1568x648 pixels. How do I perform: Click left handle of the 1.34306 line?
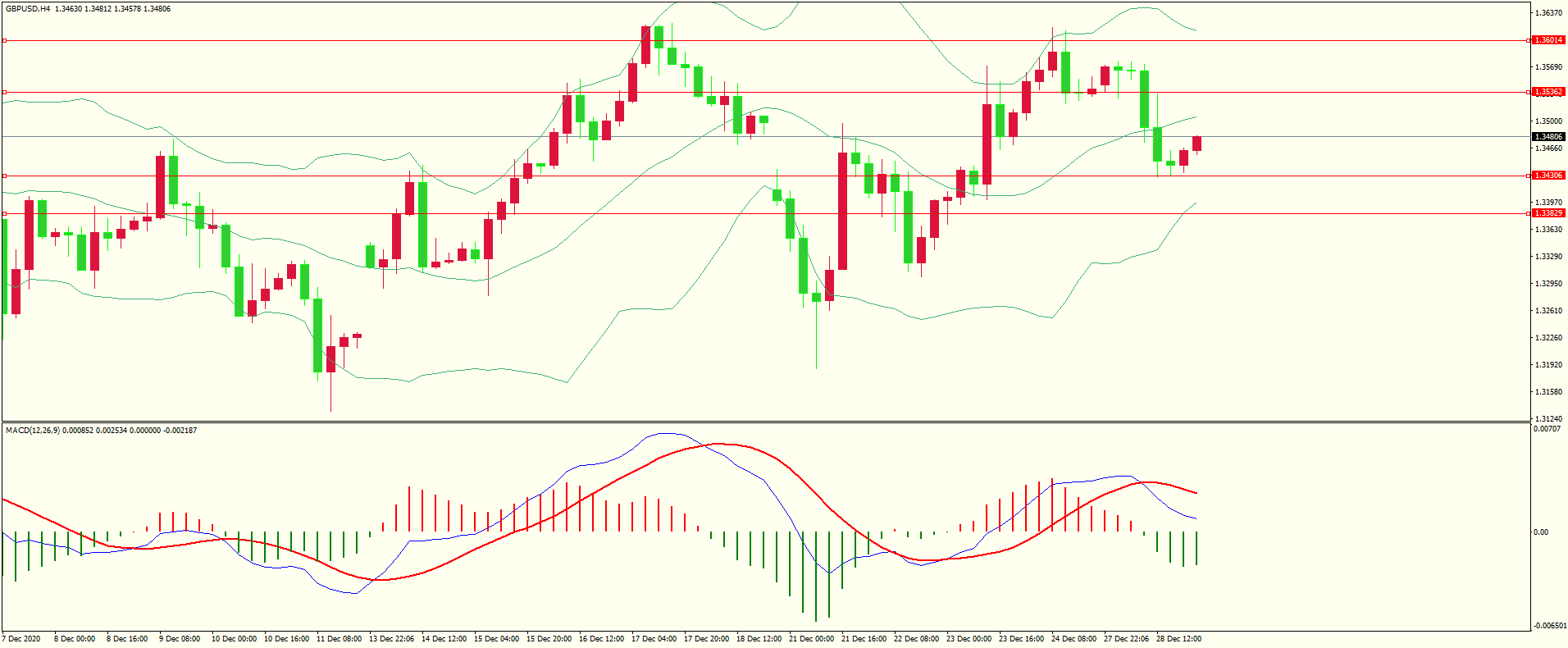pos(4,176)
